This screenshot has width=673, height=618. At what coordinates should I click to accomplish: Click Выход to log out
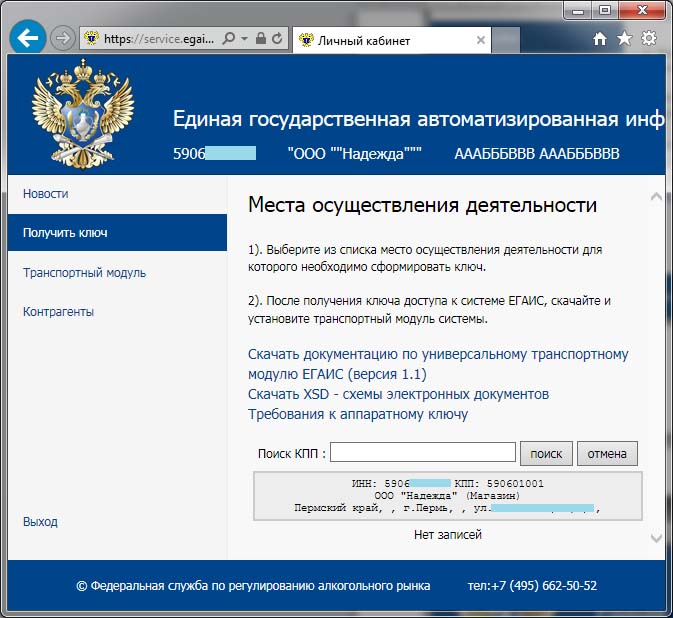pos(40,522)
